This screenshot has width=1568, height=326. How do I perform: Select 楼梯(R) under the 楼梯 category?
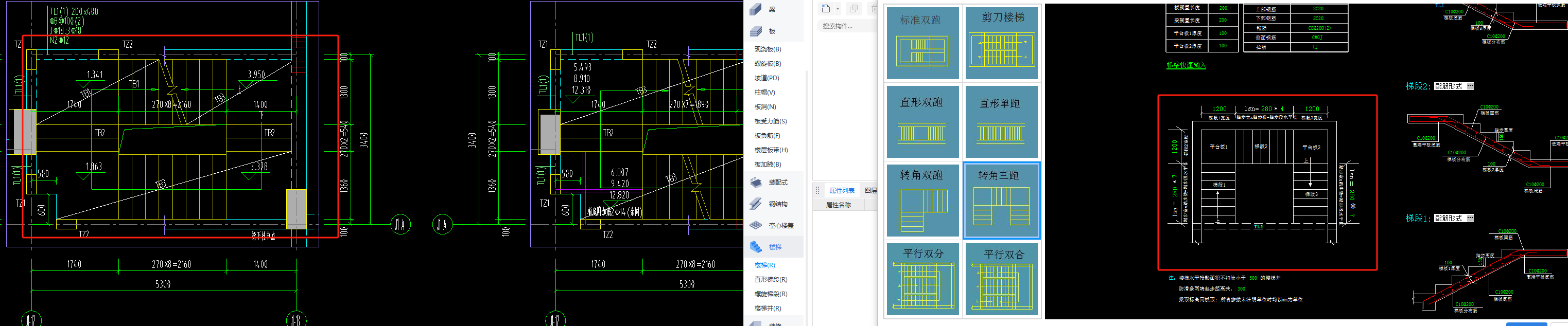point(764,265)
